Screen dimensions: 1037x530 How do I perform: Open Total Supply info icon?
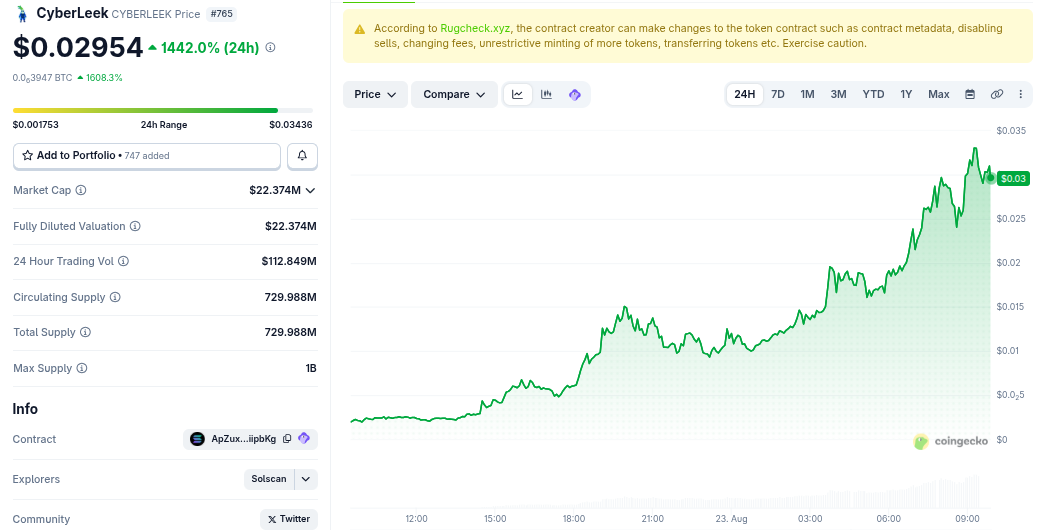click(x=85, y=332)
